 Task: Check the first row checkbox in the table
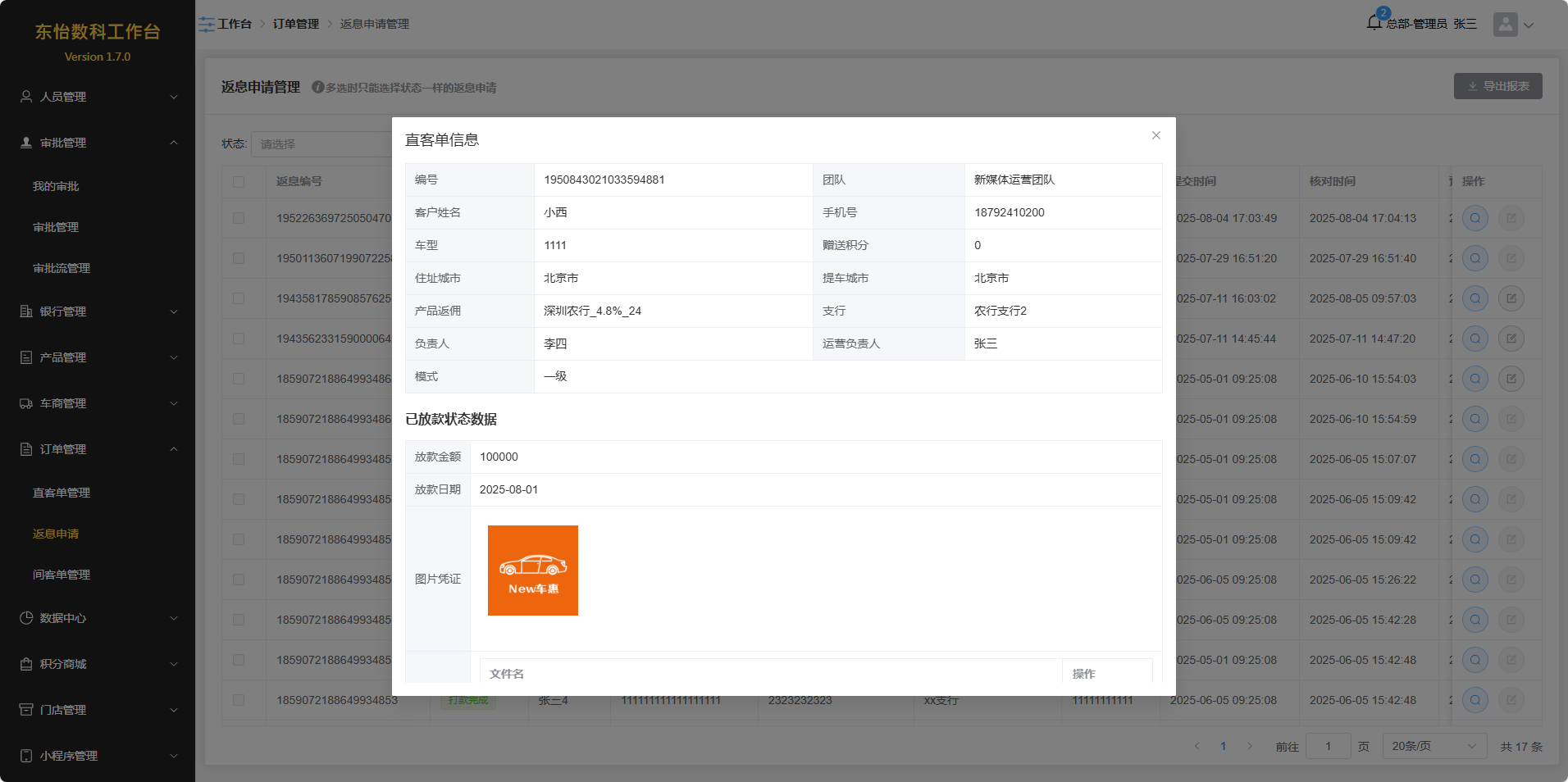point(239,219)
